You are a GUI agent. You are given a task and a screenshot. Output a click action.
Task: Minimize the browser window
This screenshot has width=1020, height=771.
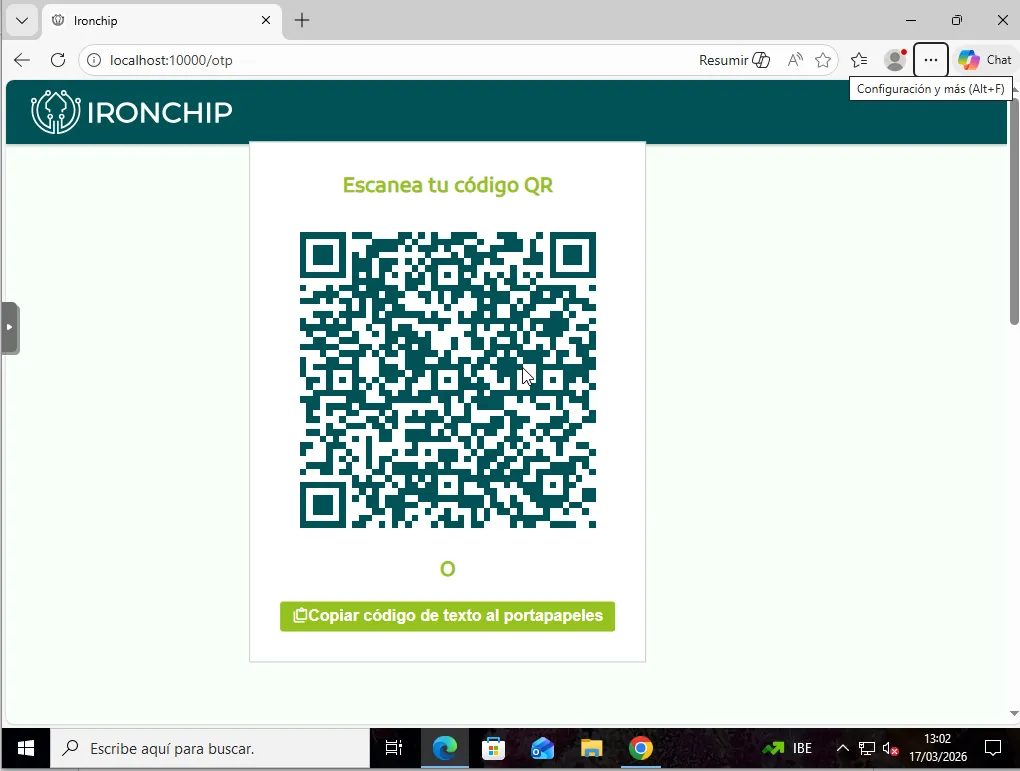[x=911, y=20]
